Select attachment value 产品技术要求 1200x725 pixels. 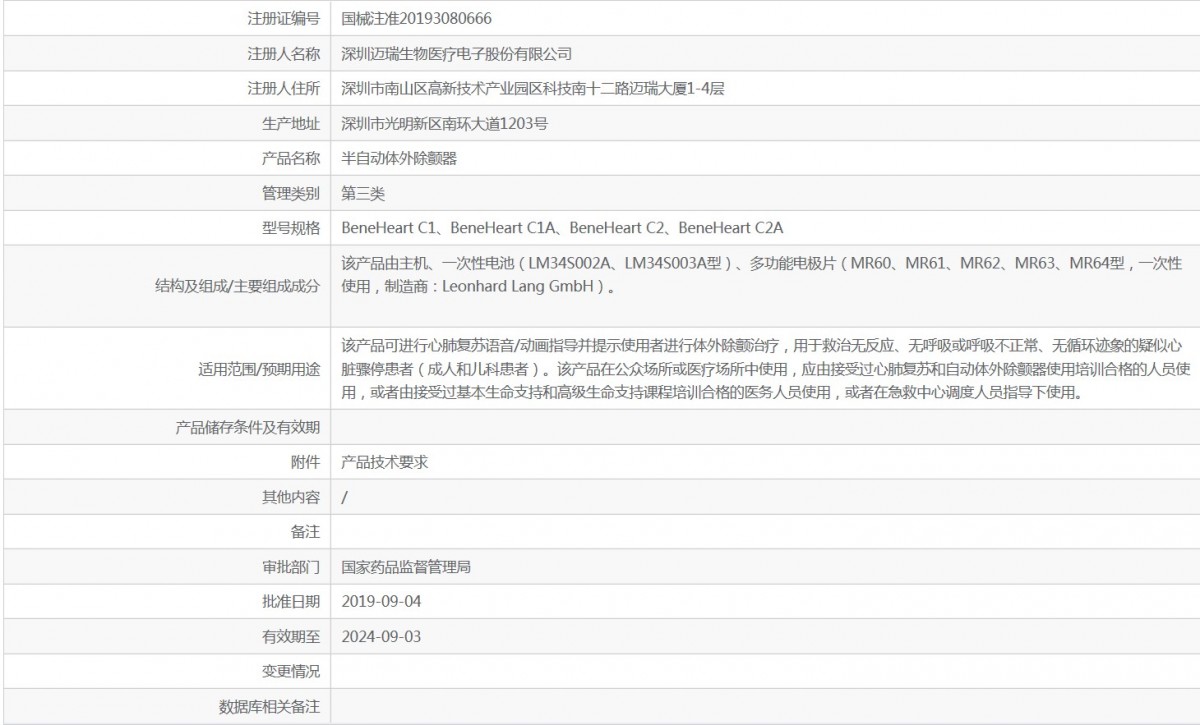[x=385, y=462]
